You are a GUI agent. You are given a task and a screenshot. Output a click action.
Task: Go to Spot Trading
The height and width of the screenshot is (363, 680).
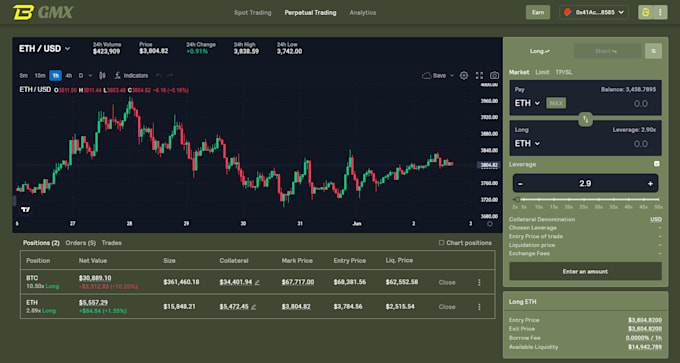pyautogui.click(x=253, y=13)
